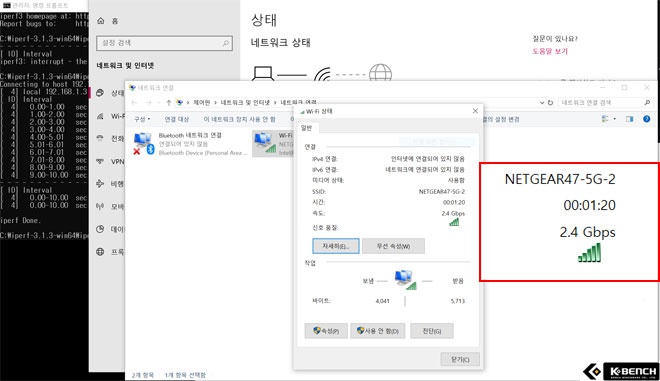Toggle preview pane icon in explorer toolbar
The width and height of the screenshot is (660, 381).
pyautogui.click(x=629, y=119)
